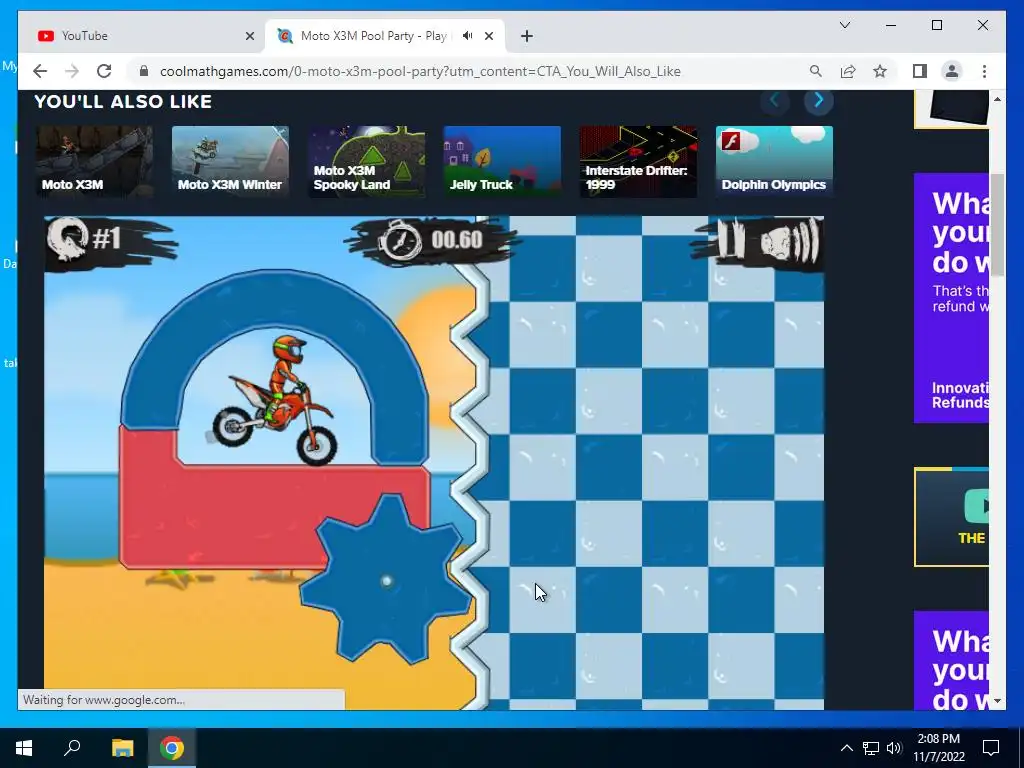This screenshot has width=1024, height=768.
Task: Open the notifications action center
Action: click(991, 748)
